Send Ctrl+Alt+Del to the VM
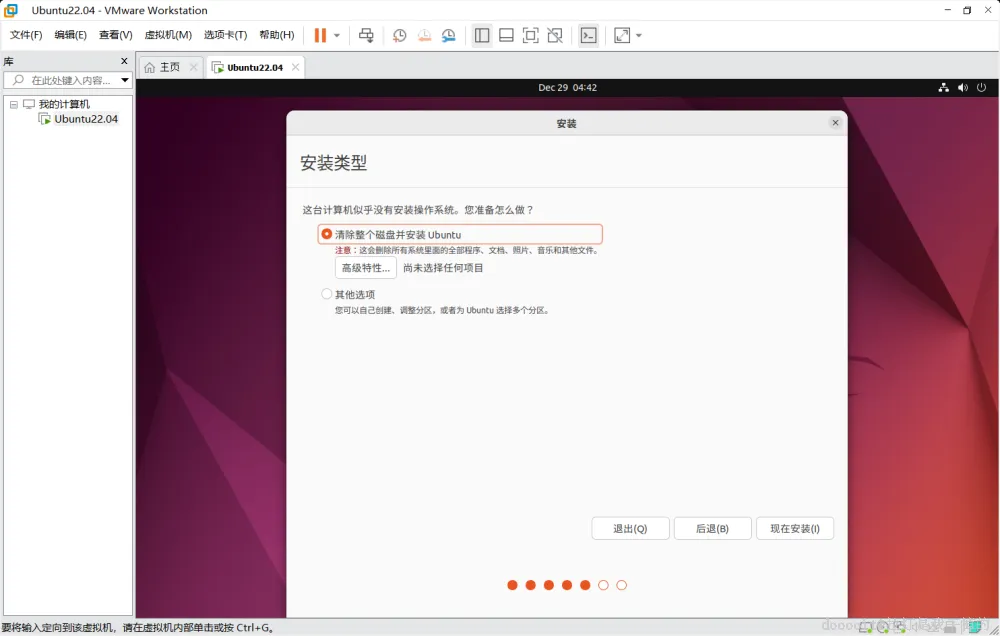This screenshot has height=636, width=1000. pos(366,36)
